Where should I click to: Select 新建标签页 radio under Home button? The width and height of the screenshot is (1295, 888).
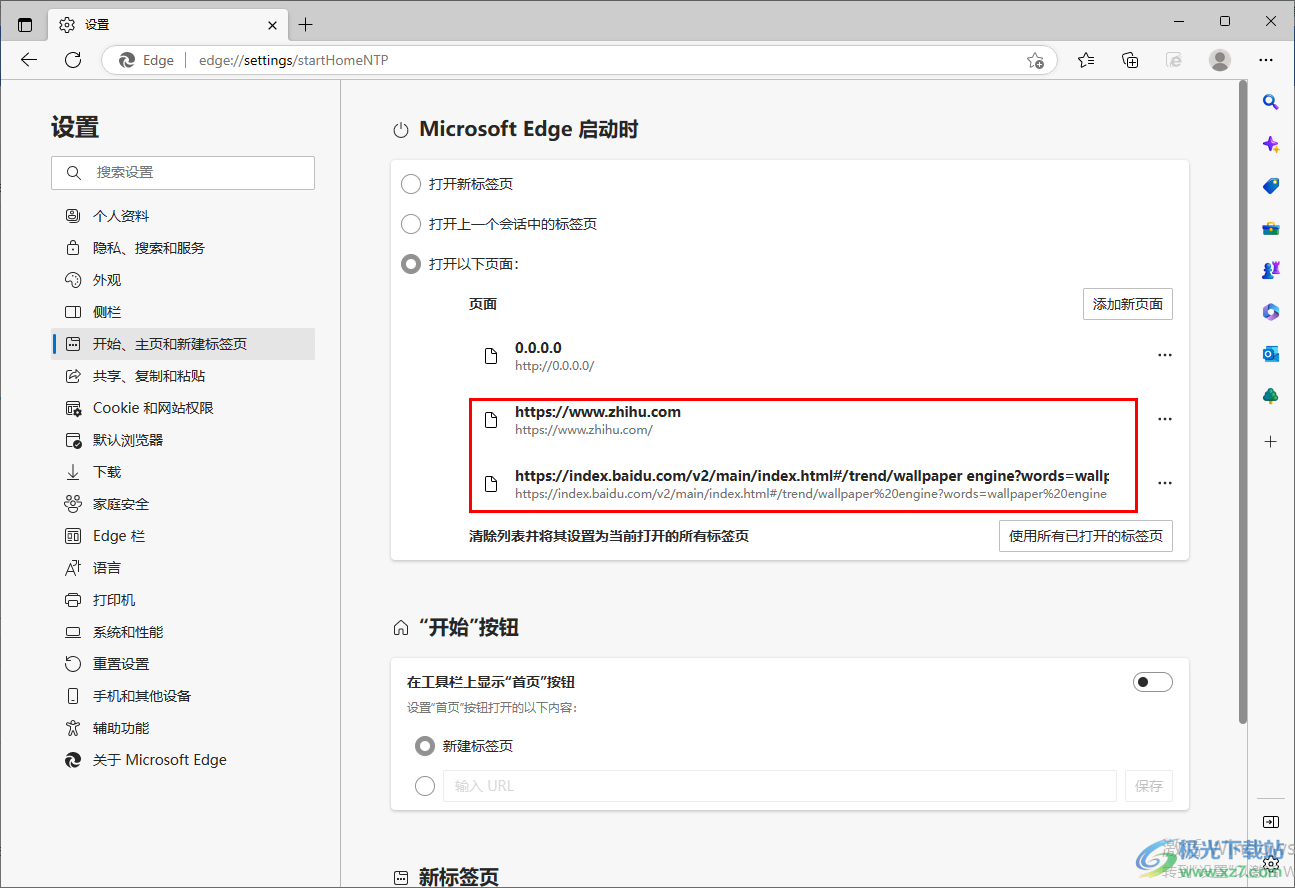(x=424, y=746)
